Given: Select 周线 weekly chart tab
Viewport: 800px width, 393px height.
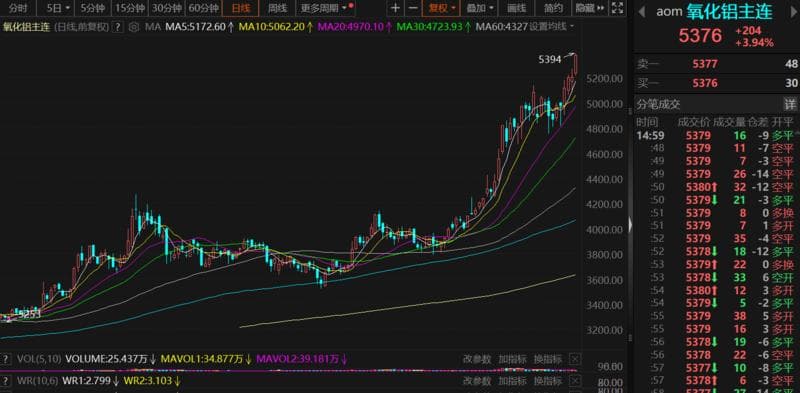Looking at the screenshot, I should (x=278, y=8).
